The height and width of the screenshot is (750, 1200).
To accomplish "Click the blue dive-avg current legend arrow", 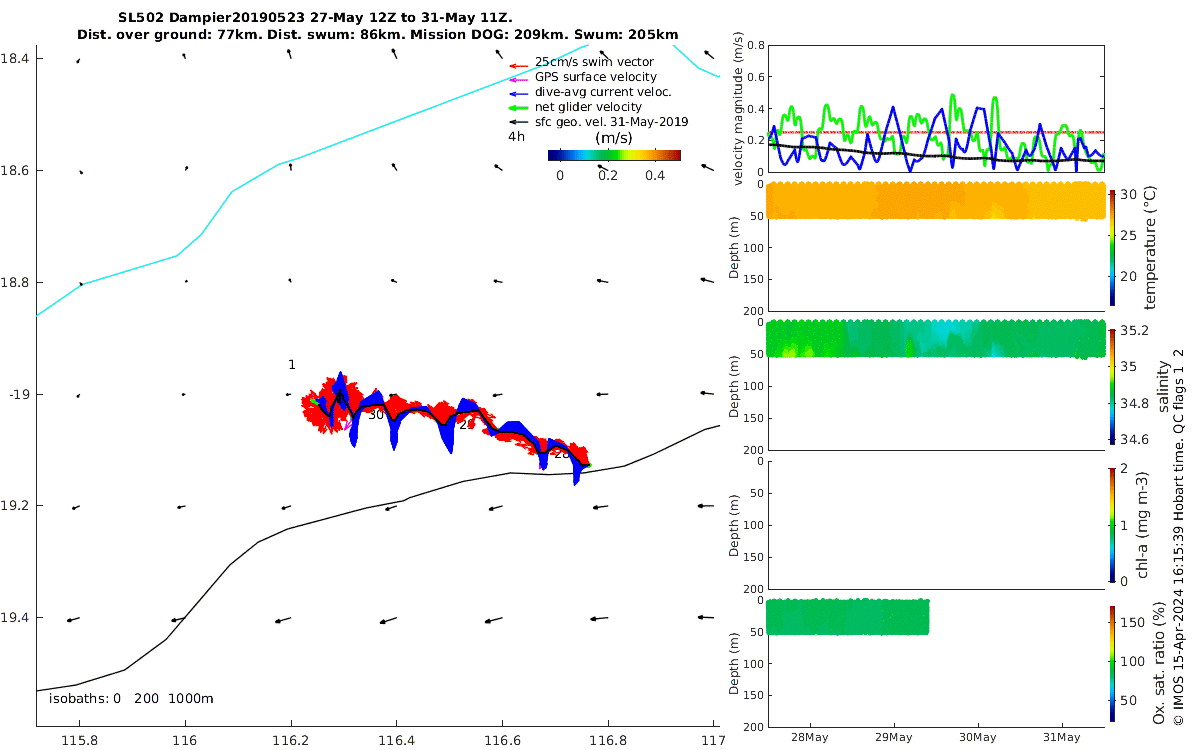I will 518,93.
